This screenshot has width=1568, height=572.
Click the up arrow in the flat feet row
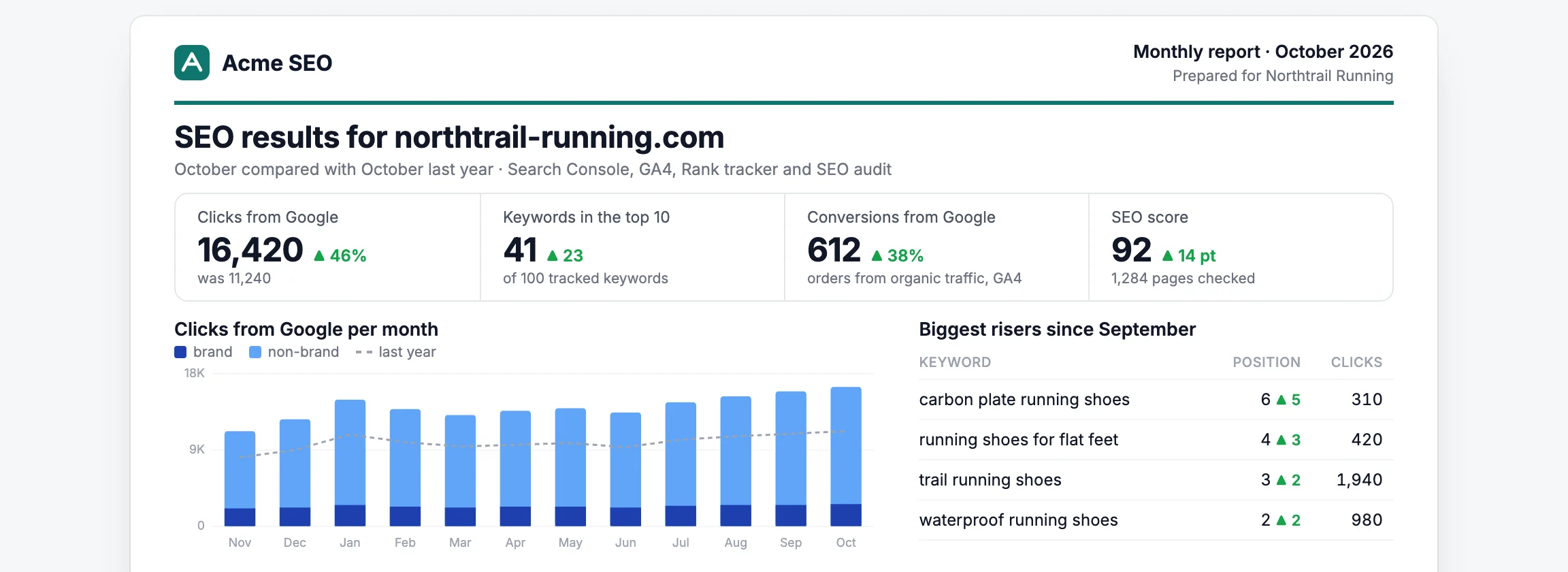coord(1281,440)
